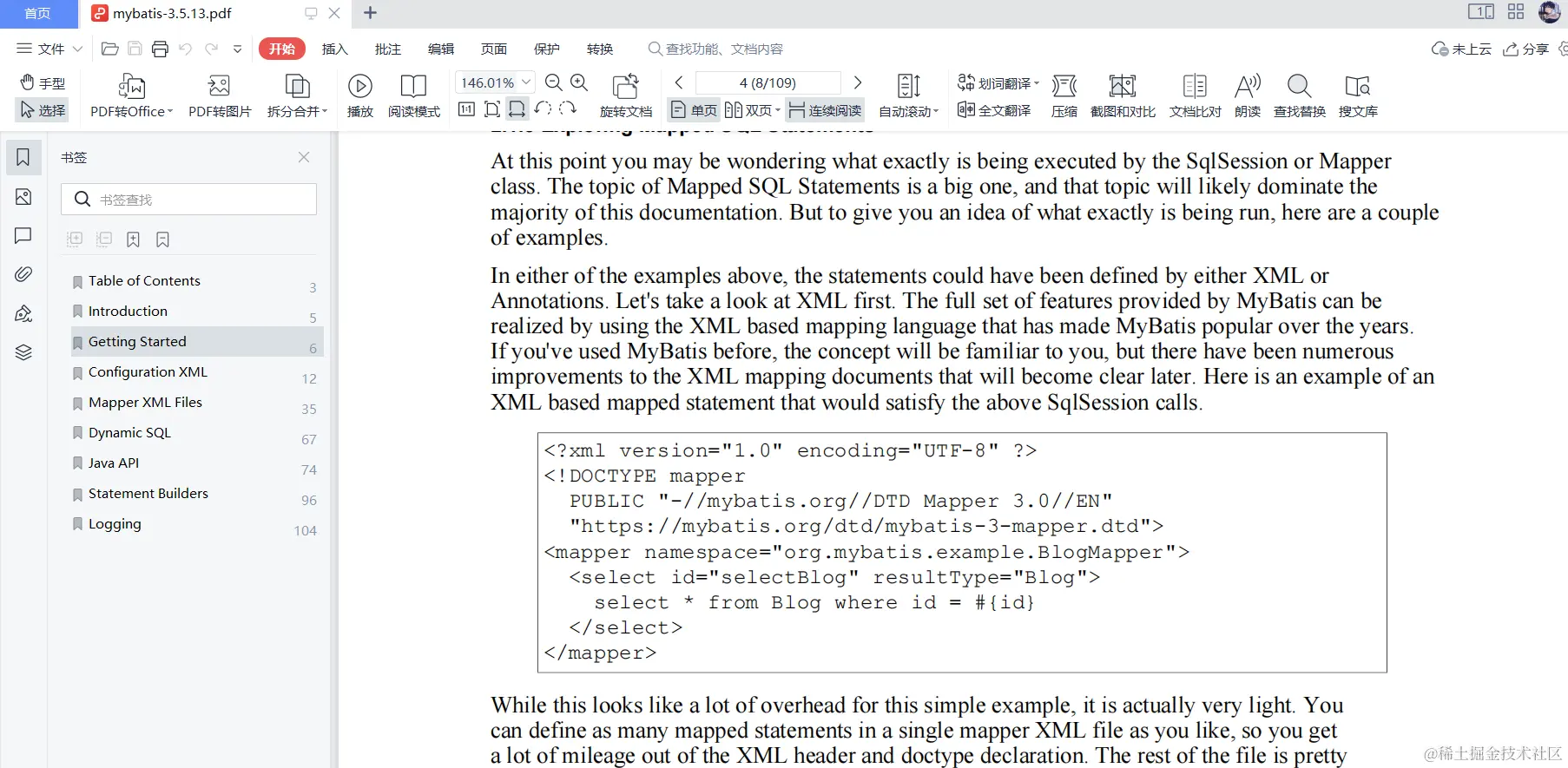Open the 保护 protect tab
Screen dimensions: 1568x768
click(546, 49)
